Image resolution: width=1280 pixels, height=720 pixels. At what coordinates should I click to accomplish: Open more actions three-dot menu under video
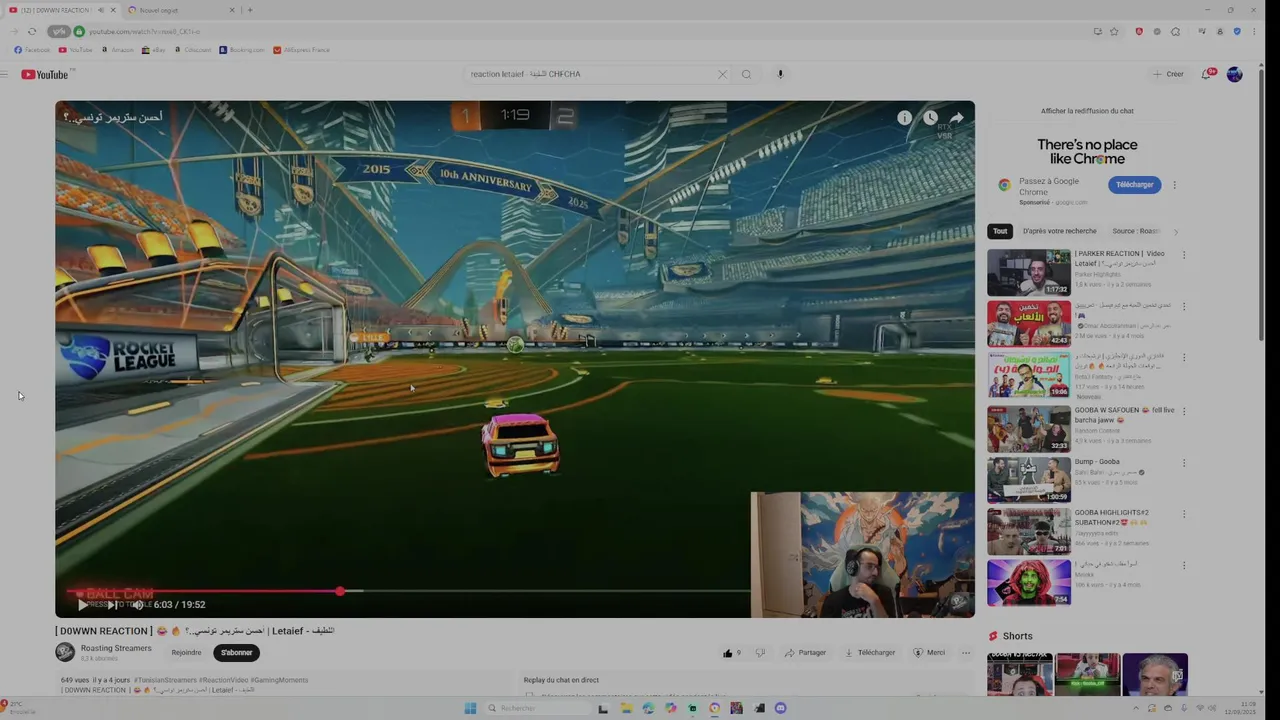point(966,653)
